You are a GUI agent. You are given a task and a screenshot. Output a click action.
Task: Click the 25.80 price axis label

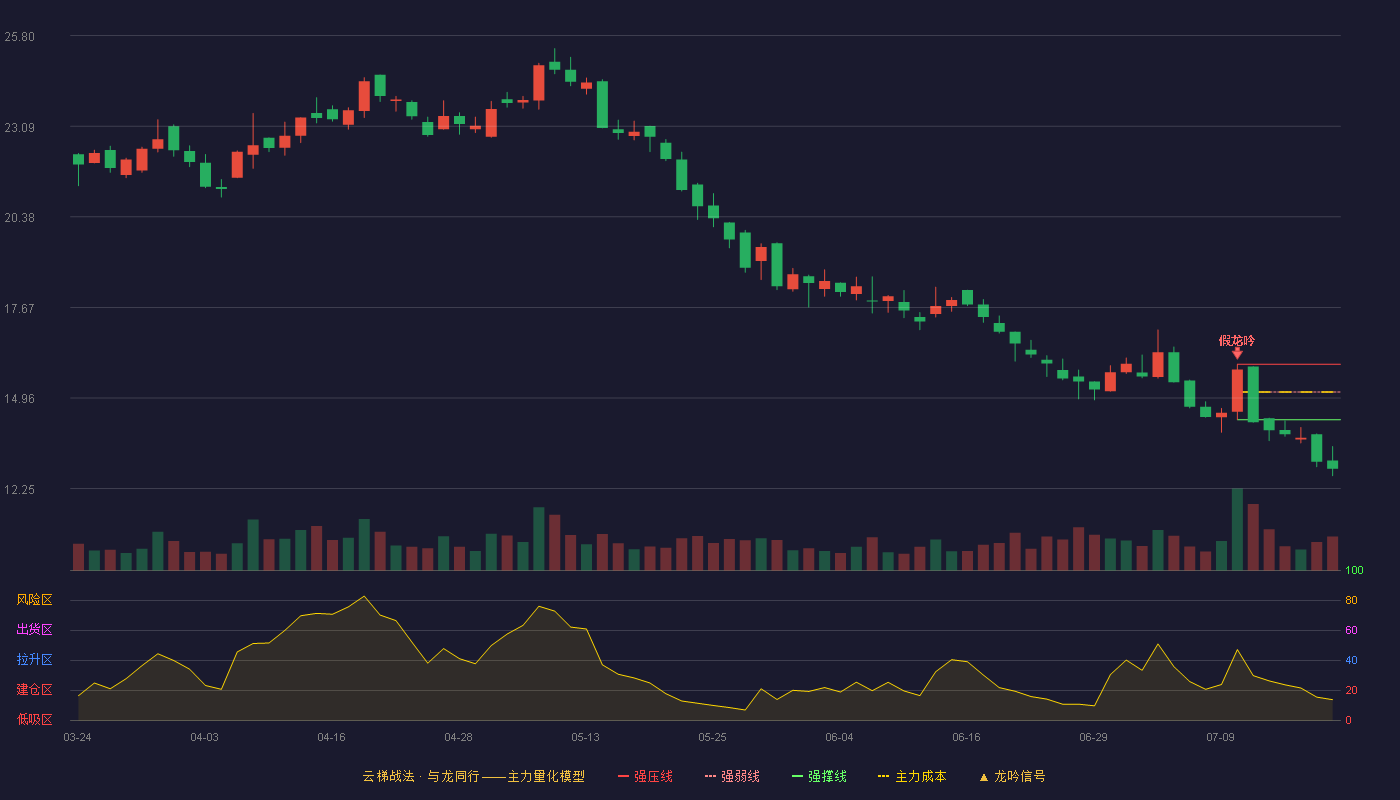pos(20,37)
